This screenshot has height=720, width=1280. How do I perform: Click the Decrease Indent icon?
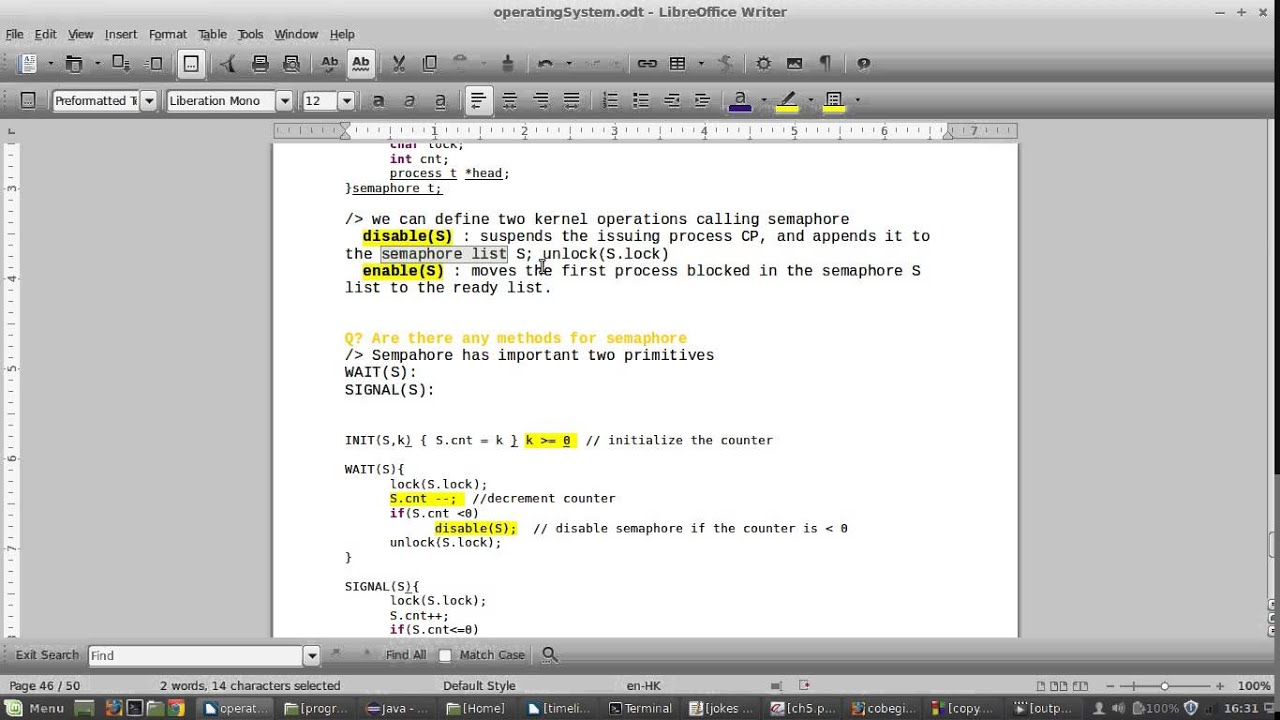[672, 100]
